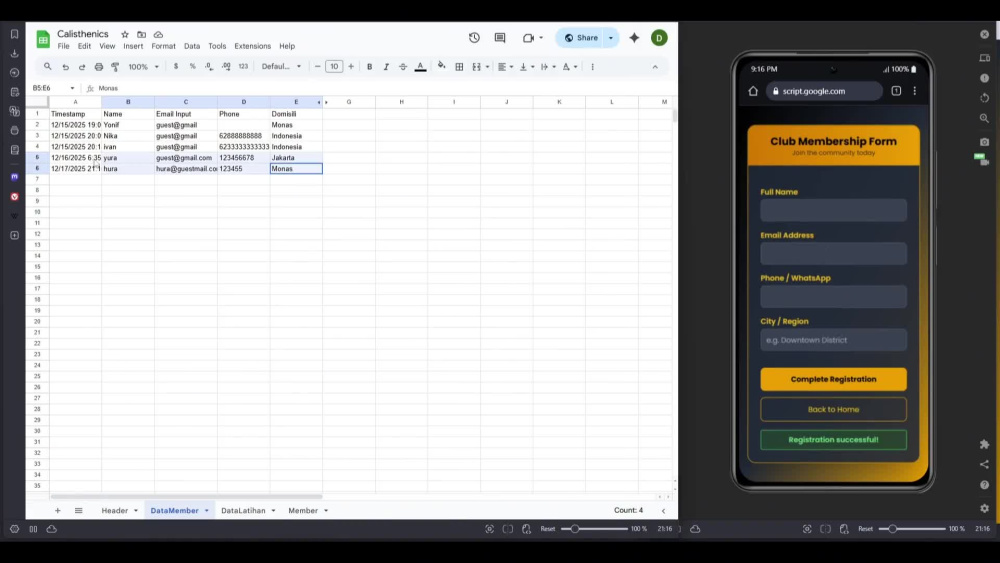
Task: Format as currency with dollar icon
Action: 176,66
